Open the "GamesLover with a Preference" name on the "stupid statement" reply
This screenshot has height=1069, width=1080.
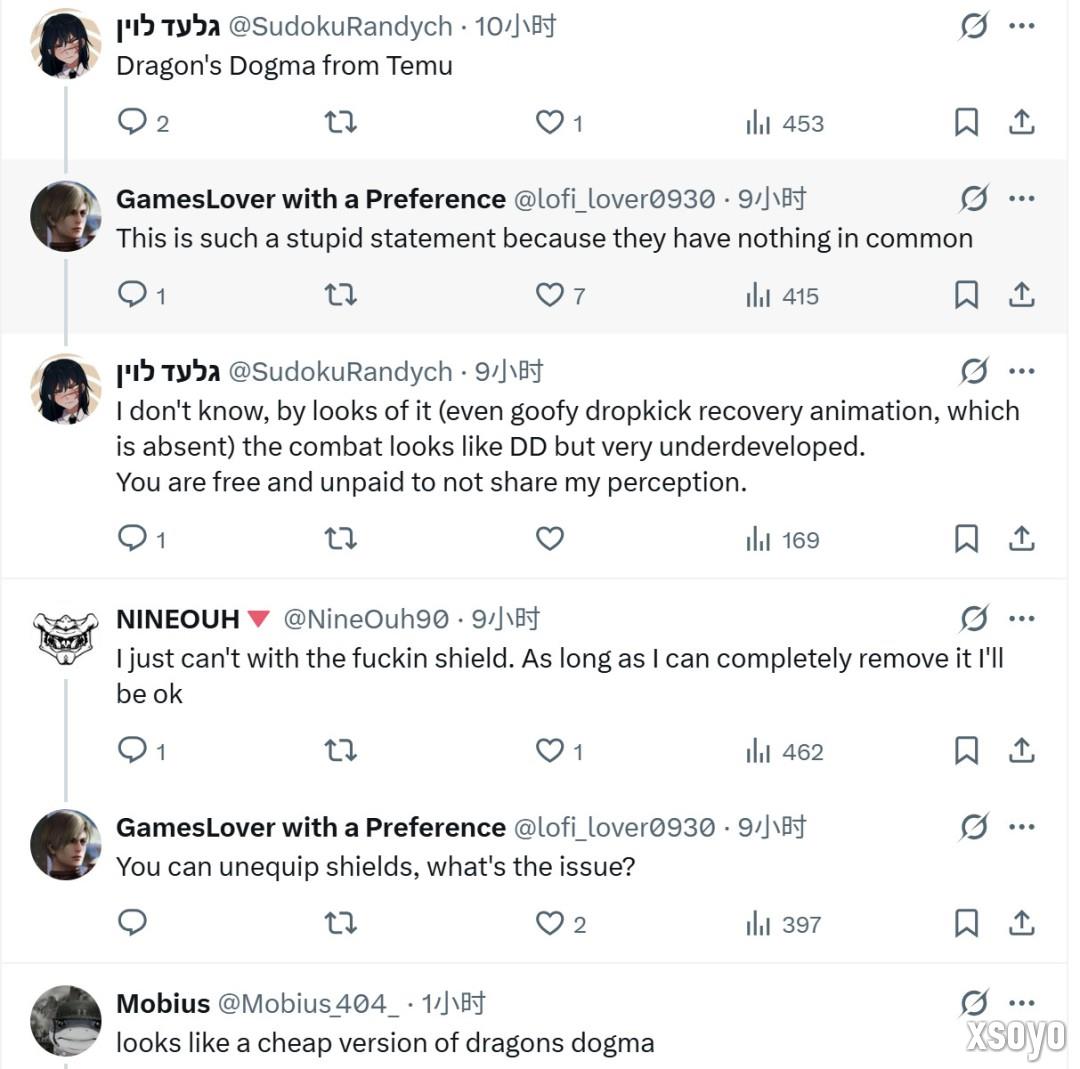tap(310, 199)
